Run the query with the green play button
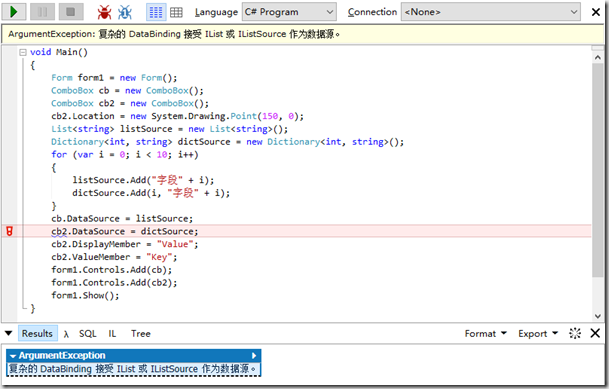 (14, 12)
